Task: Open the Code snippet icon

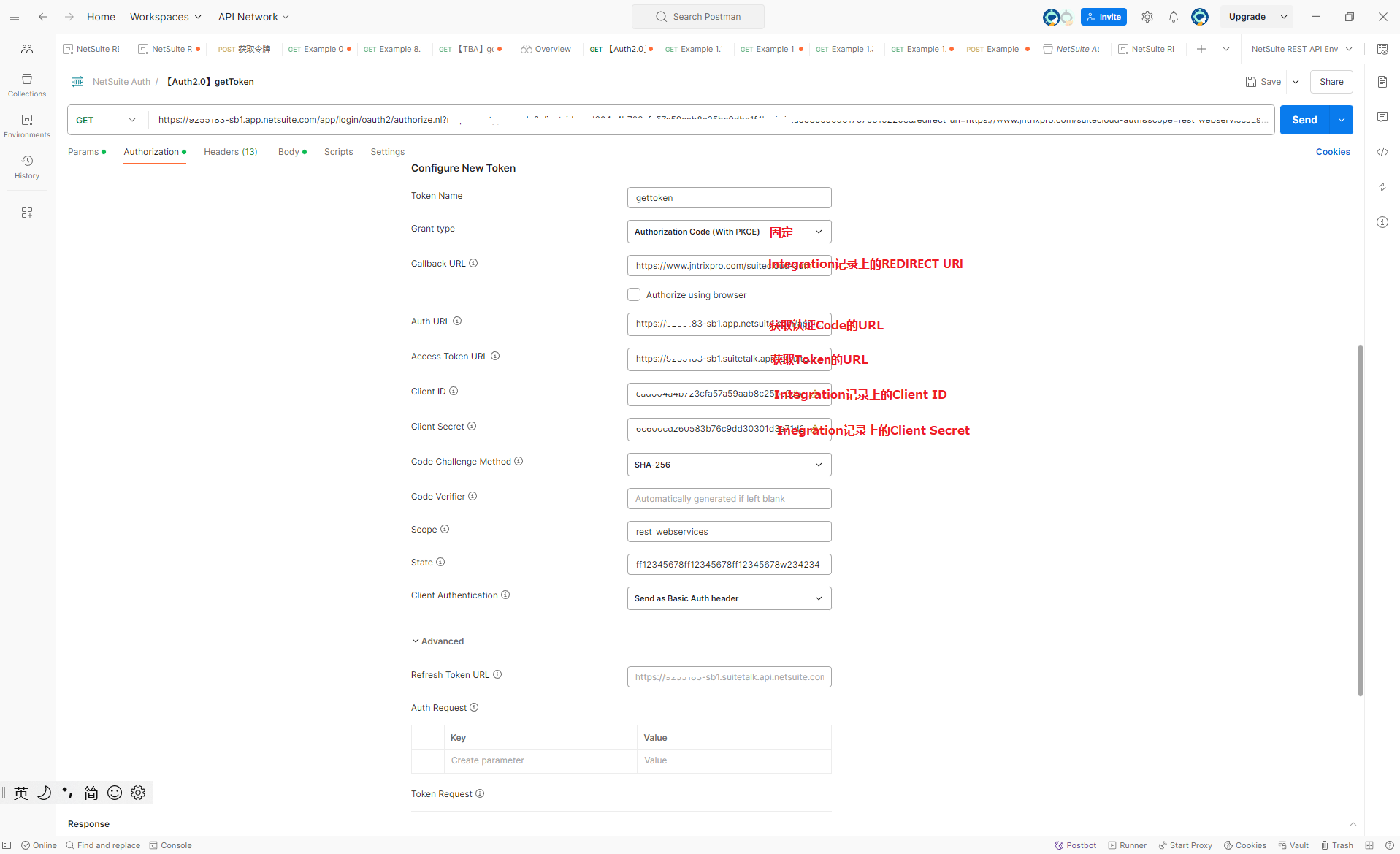Action: [1382, 152]
